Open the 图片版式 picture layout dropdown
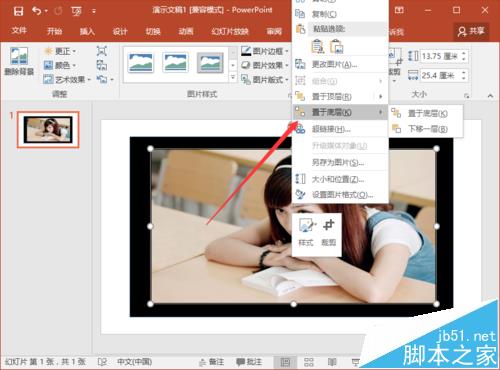 pos(265,79)
